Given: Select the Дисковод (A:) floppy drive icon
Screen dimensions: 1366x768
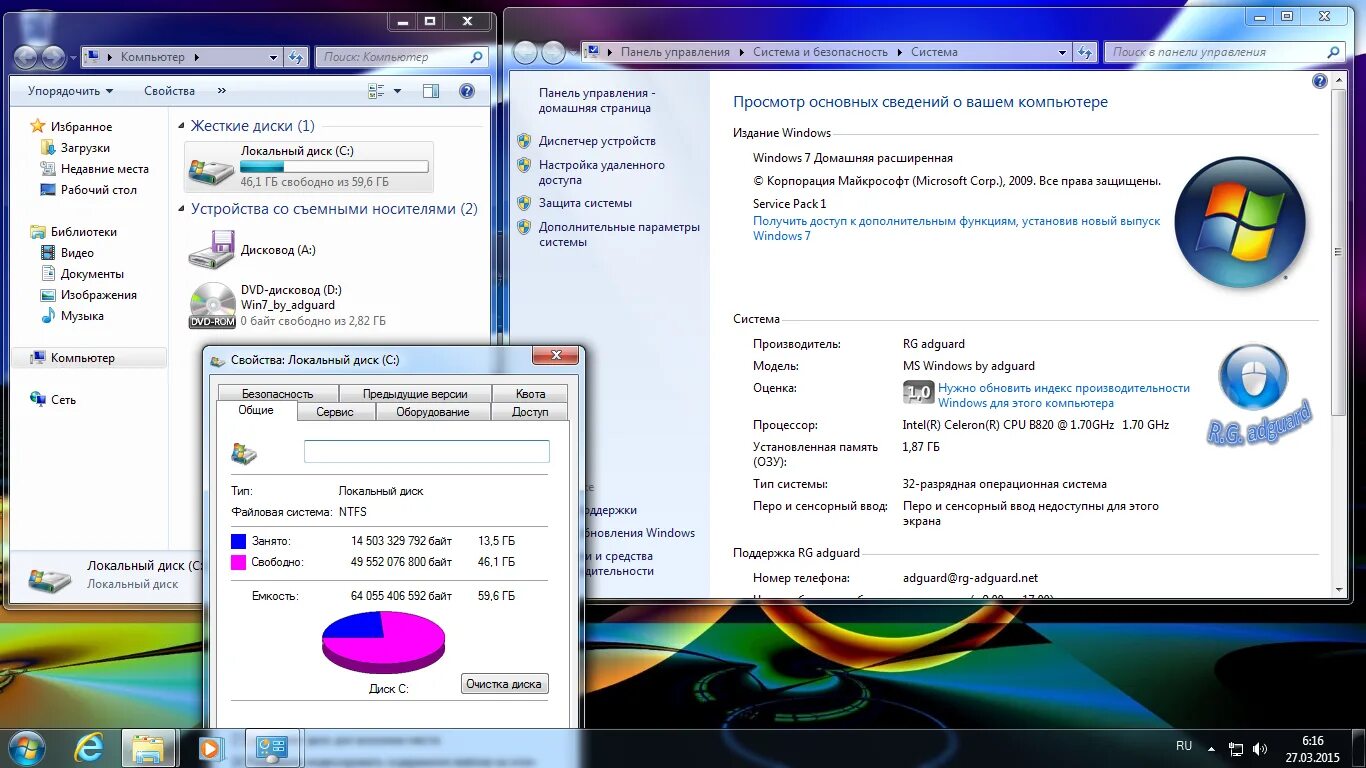Looking at the screenshot, I should coord(211,250).
